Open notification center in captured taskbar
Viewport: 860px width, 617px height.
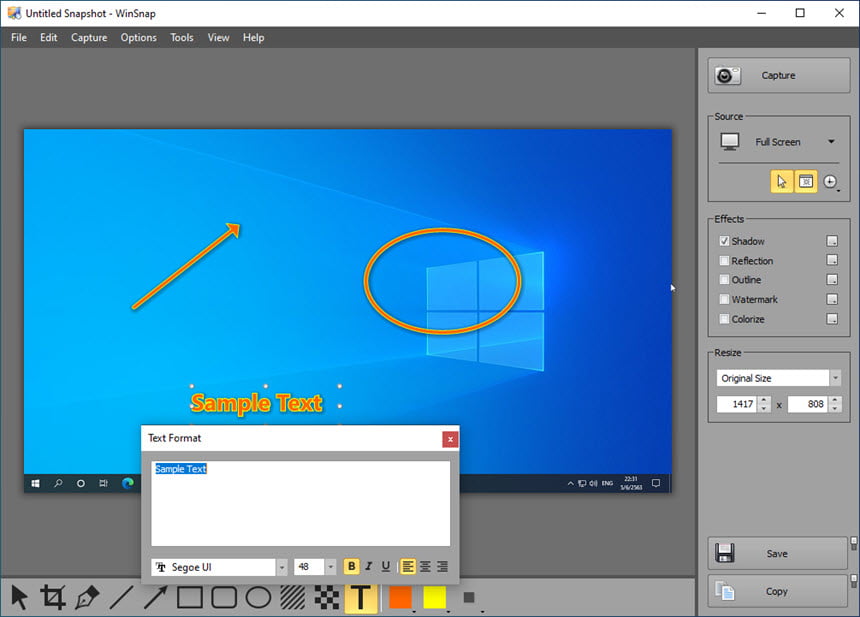coord(656,483)
